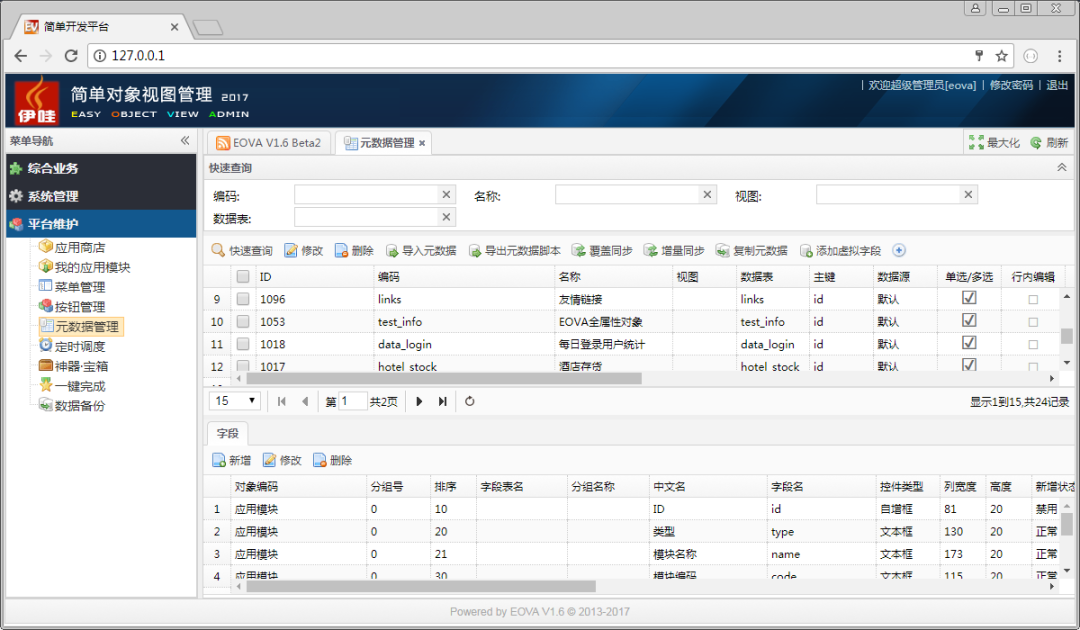Click 导出元数据脚本 export button
Image resolution: width=1080 pixels, height=630 pixels.
pyautogui.click(x=514, y=251)
